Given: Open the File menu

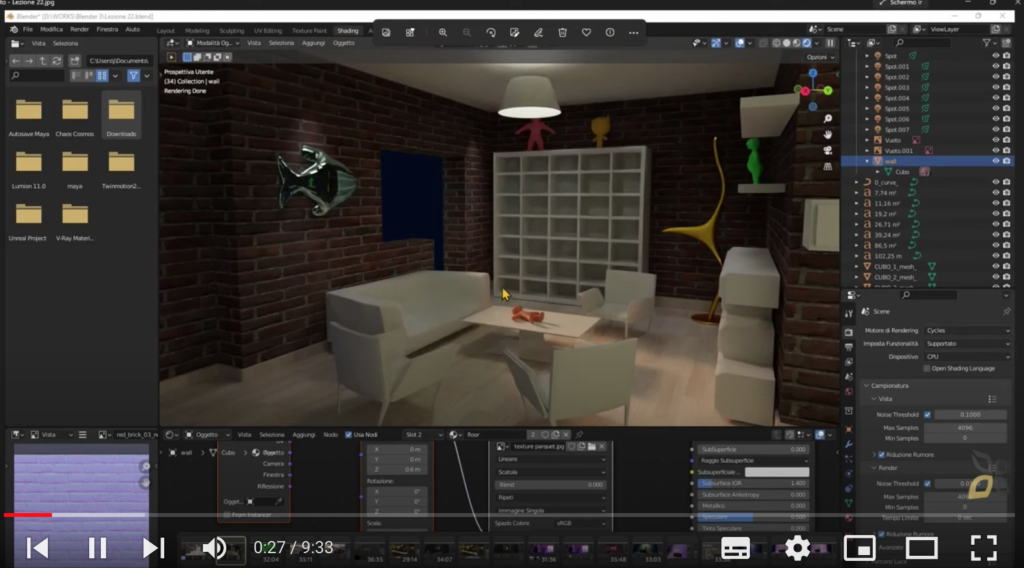Looking at the screenshot, I should pos(27,29).
